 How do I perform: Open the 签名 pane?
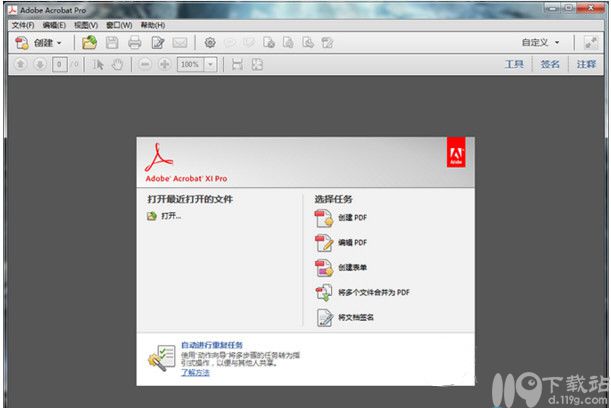550,64
